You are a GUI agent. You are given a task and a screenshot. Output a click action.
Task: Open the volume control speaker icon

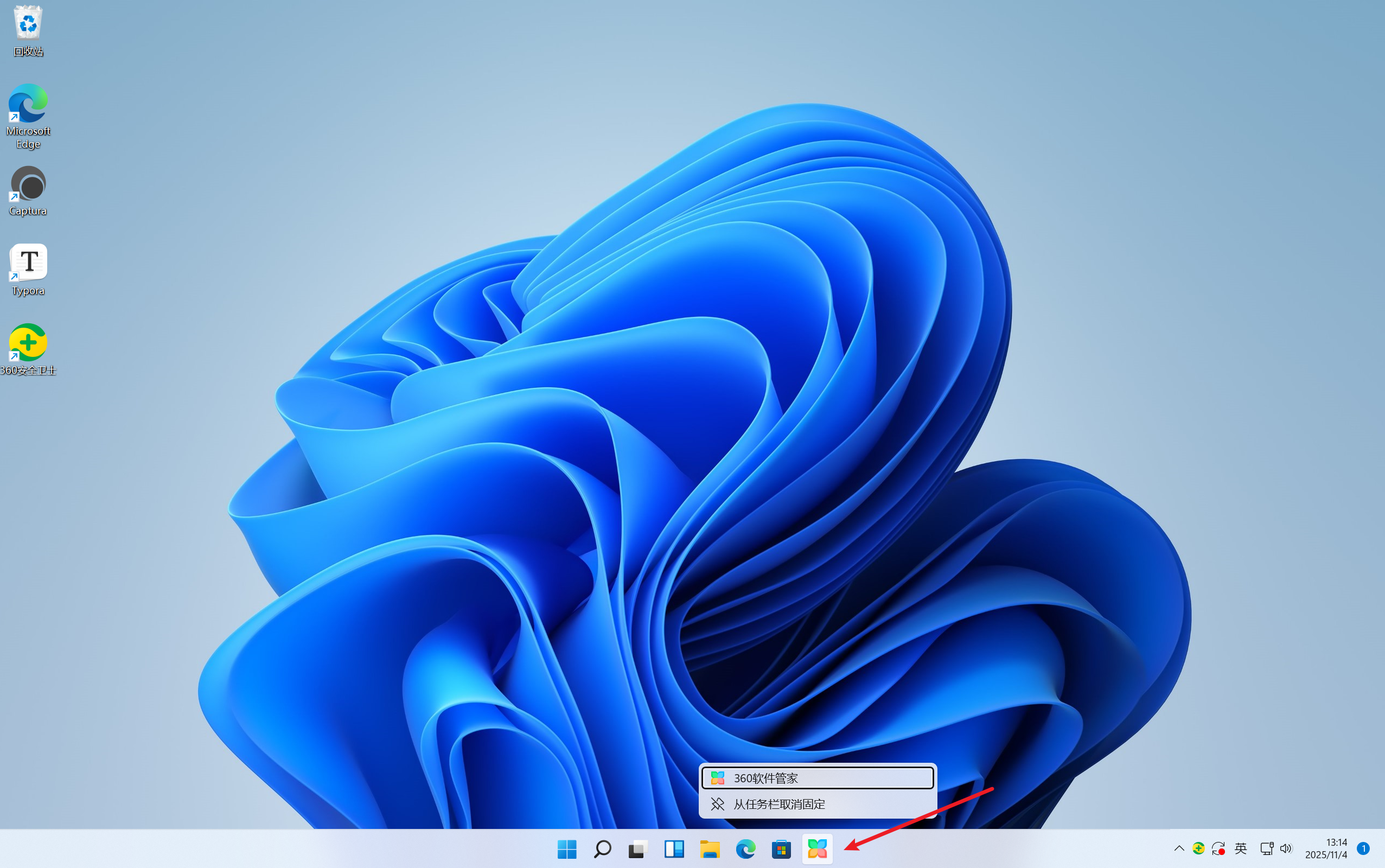[1286, 848]
